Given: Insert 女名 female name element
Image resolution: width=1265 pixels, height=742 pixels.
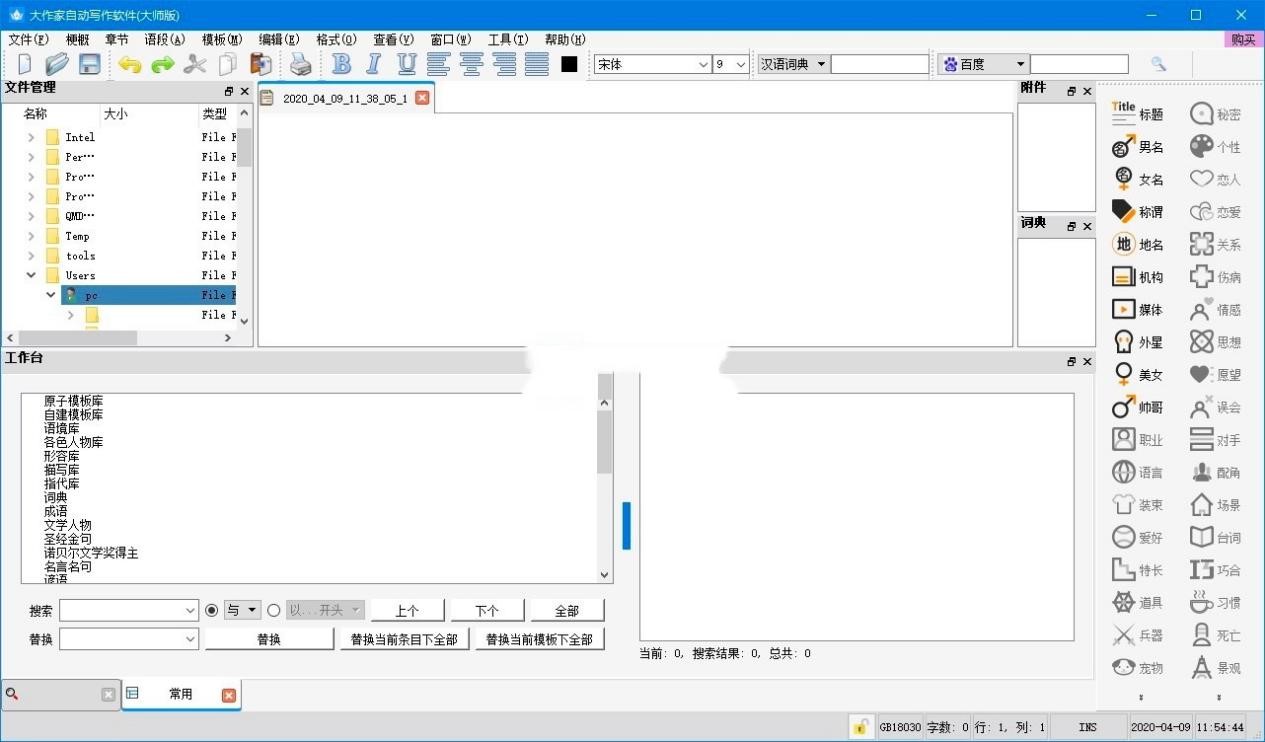Looking at the screenshot, I should tap(1138, 179).
